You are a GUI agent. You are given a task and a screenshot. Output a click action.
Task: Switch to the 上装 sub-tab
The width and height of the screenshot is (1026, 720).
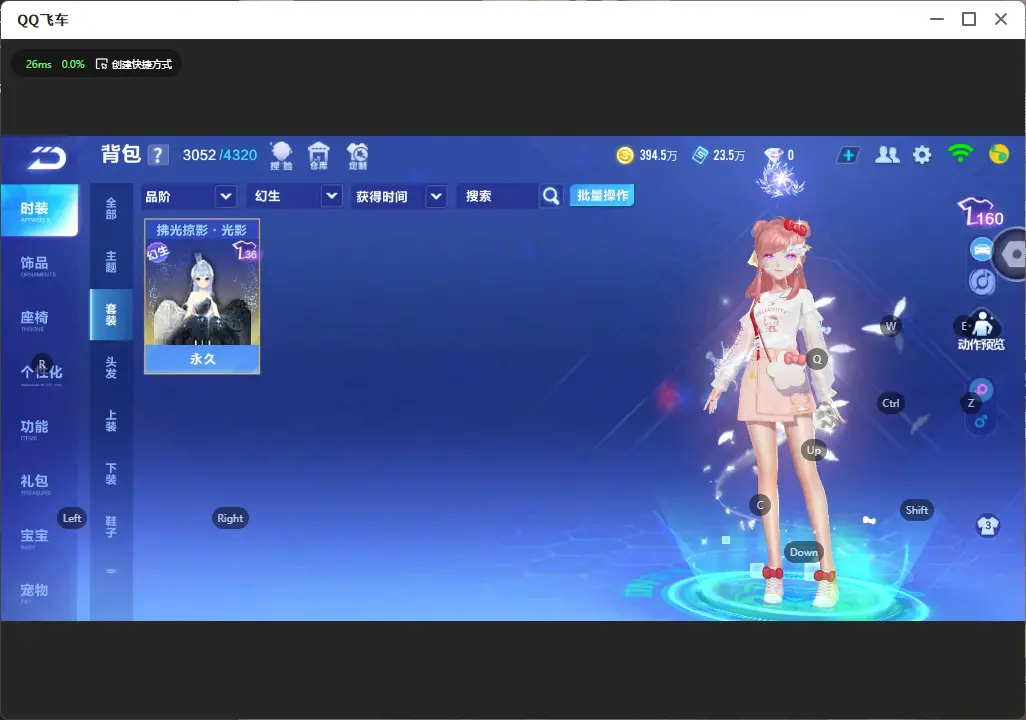click(x=111, y=421)
